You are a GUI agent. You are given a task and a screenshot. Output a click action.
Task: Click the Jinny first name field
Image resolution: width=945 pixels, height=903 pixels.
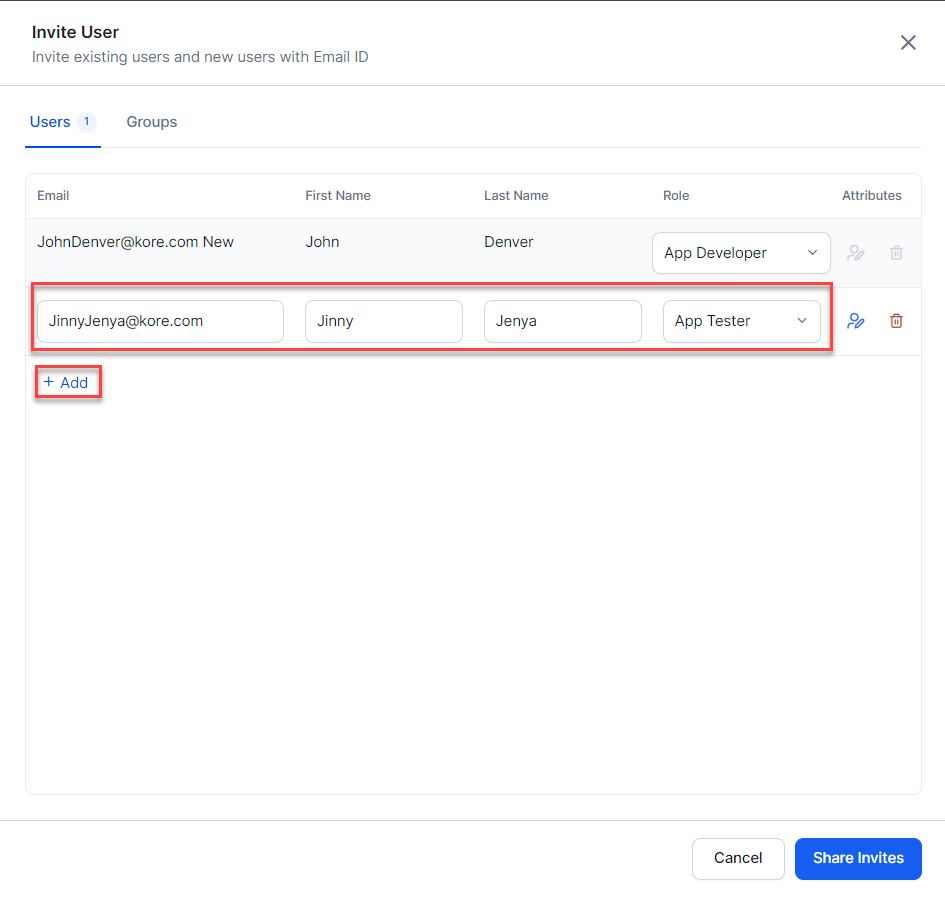[x=383, y=321]
